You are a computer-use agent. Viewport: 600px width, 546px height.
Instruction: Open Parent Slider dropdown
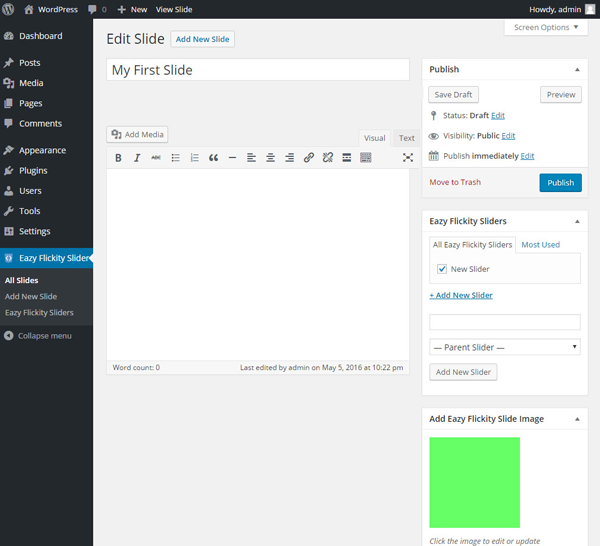pyautogui.click(x=505, y=347)
